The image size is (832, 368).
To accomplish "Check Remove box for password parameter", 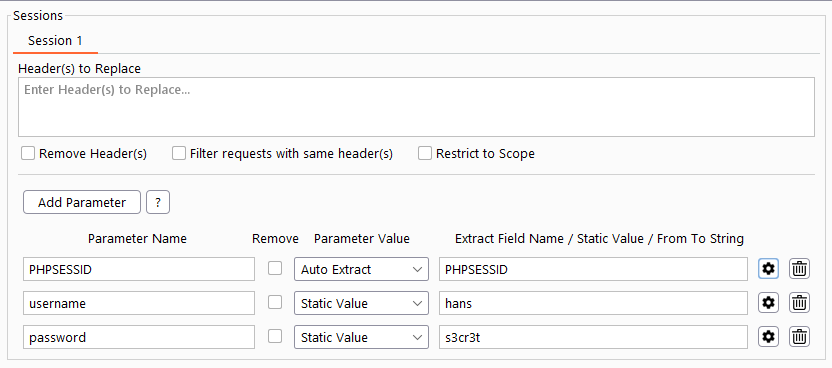I will [x=275, y=336].
